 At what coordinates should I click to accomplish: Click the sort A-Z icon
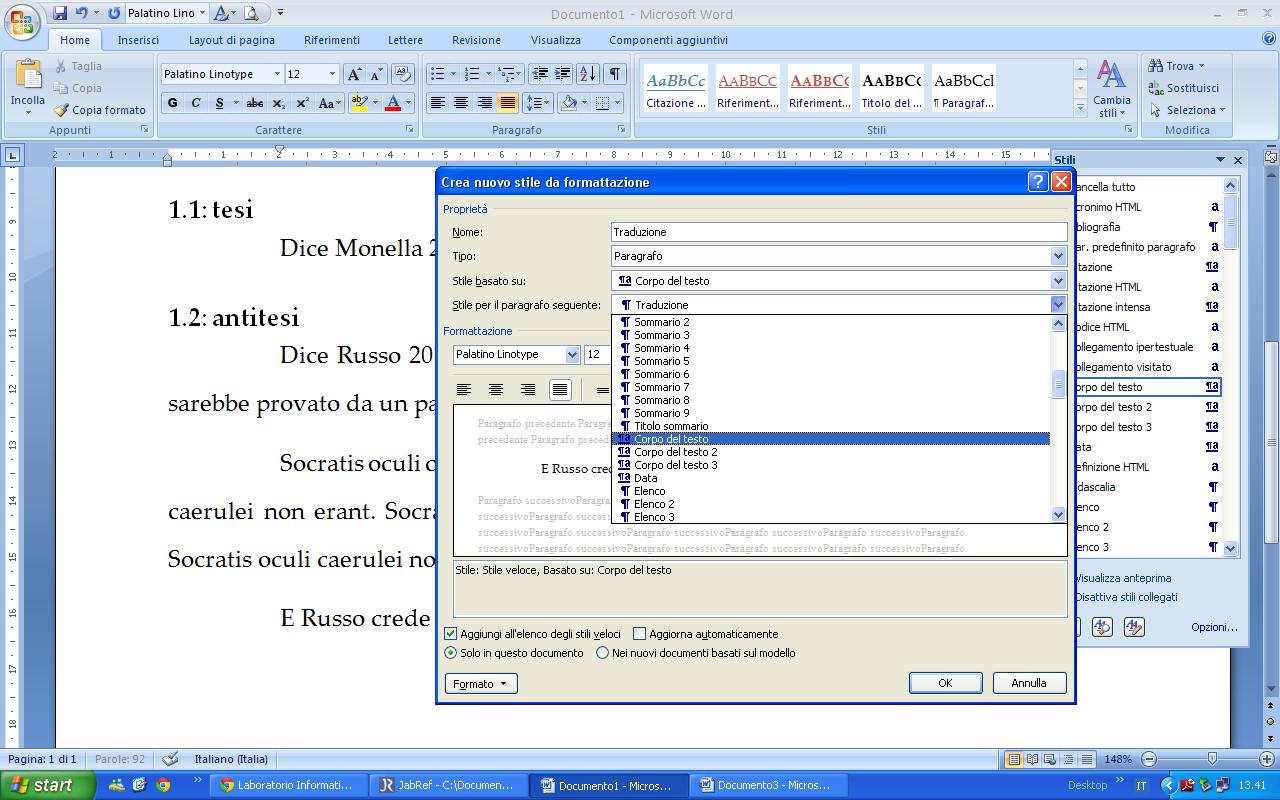(x=588, y=74)
